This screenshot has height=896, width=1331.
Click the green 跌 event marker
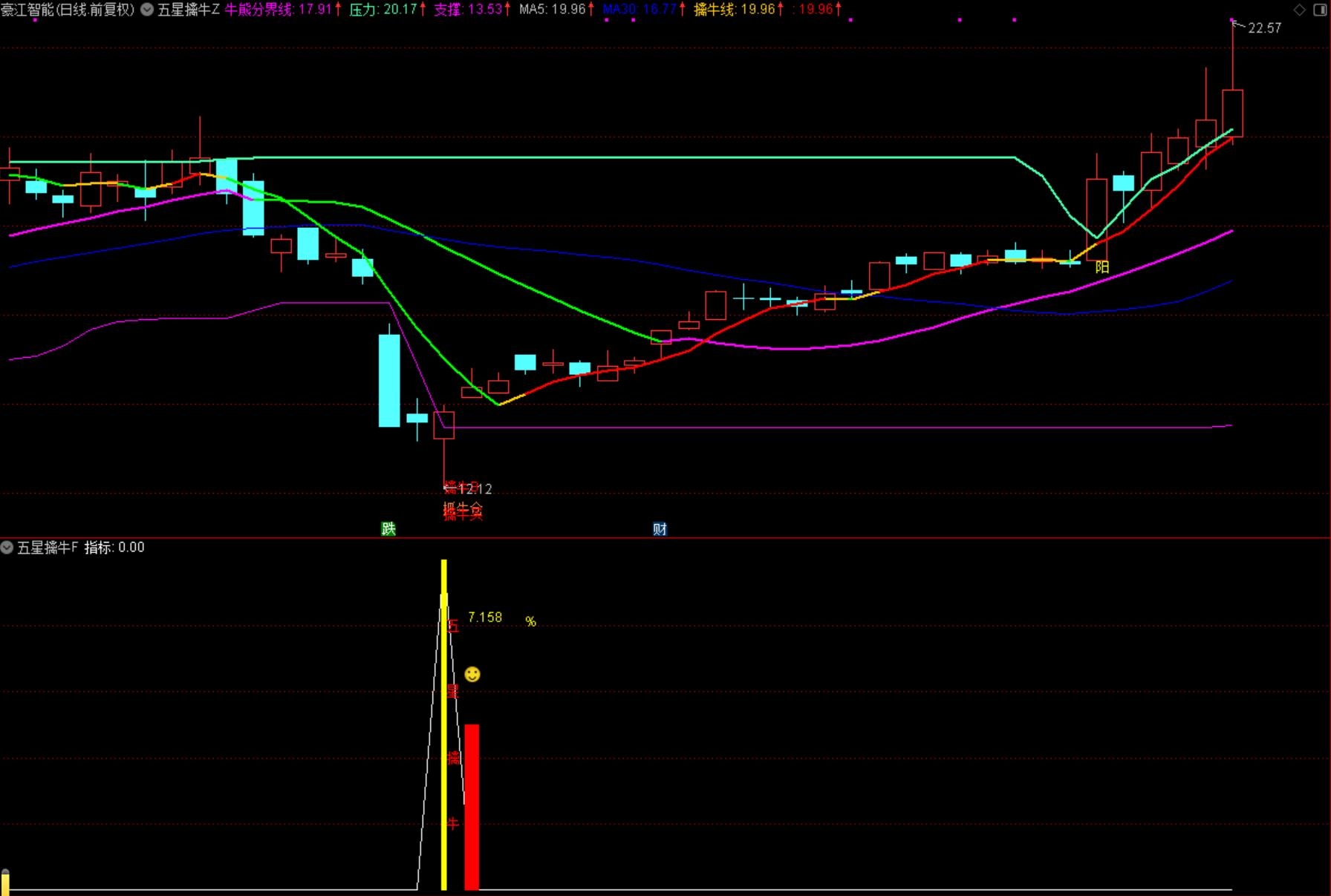coord(388,529)
